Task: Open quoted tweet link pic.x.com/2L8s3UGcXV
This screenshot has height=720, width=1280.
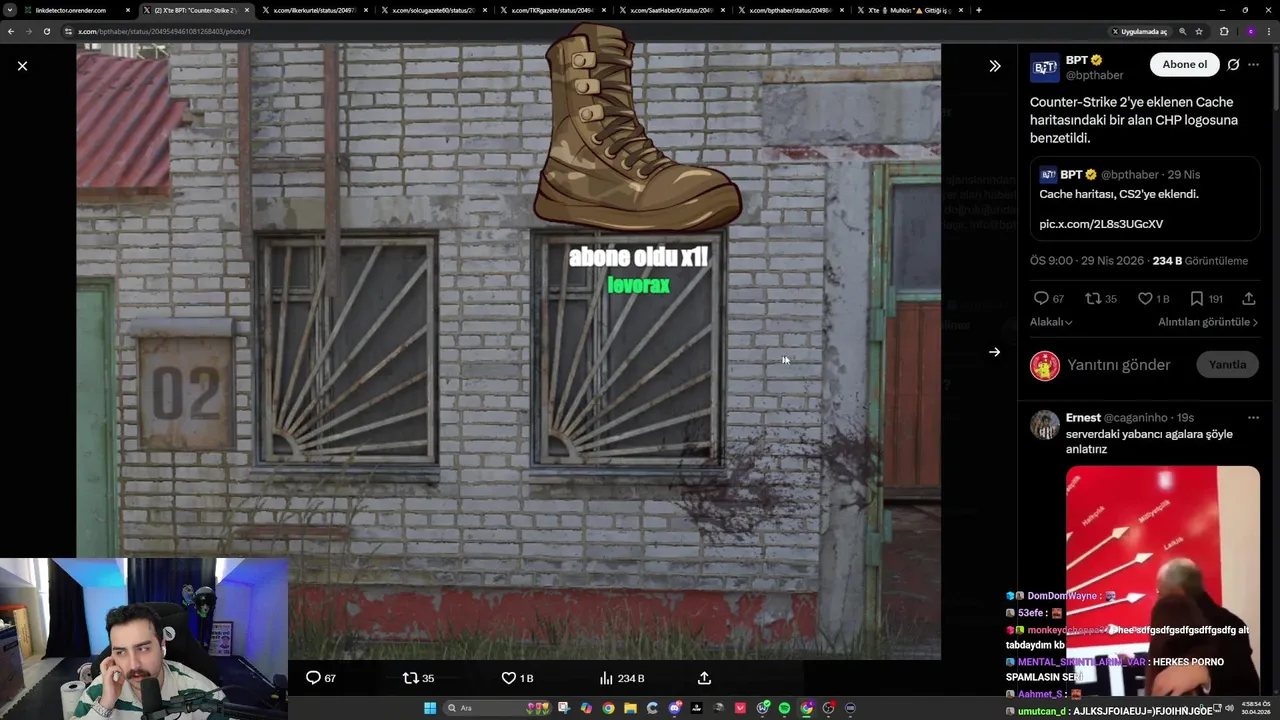Action: click(x=1101, y=224)
